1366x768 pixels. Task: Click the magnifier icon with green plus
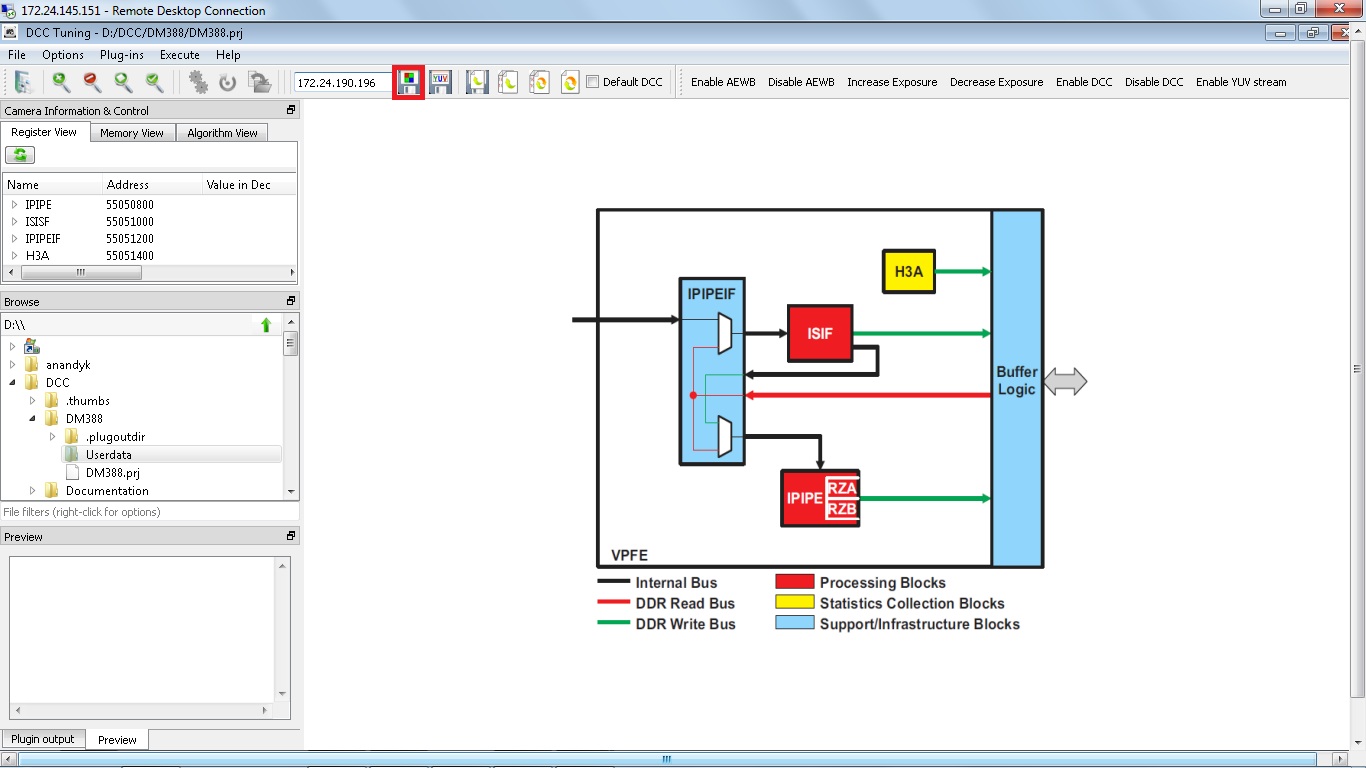tap(61, 82)
